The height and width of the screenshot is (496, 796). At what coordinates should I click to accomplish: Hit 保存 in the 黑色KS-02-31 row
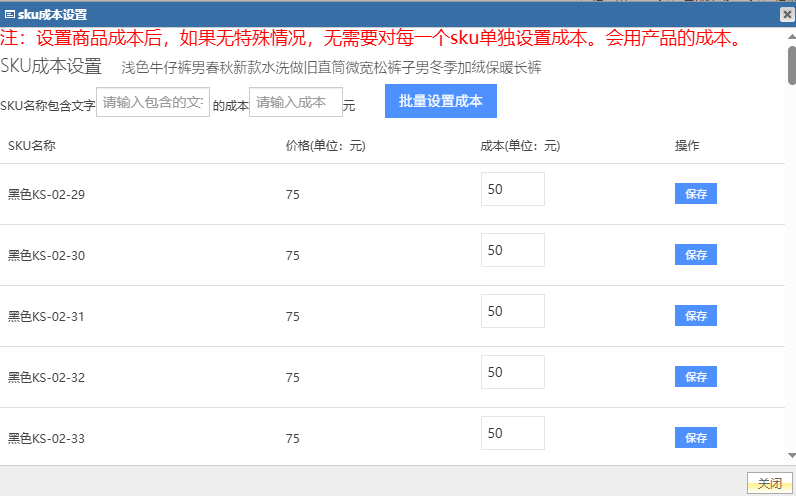click(695, 316)
